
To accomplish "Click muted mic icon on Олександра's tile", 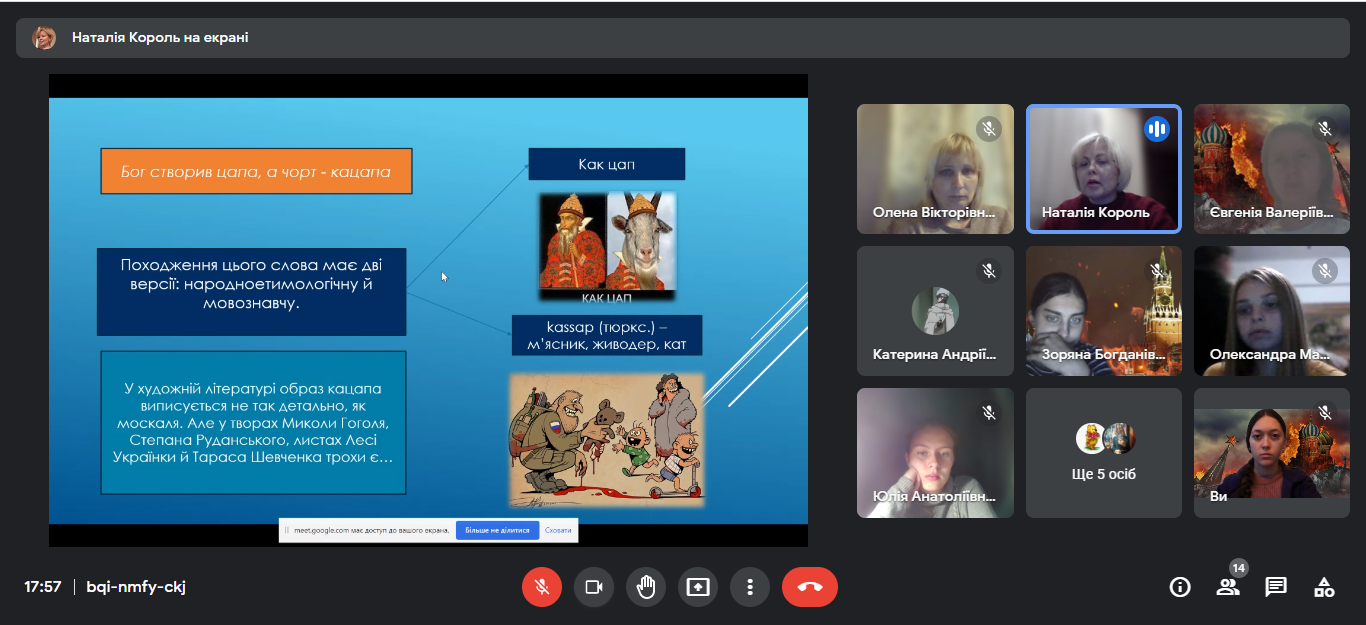I will tap(1325, 271).
